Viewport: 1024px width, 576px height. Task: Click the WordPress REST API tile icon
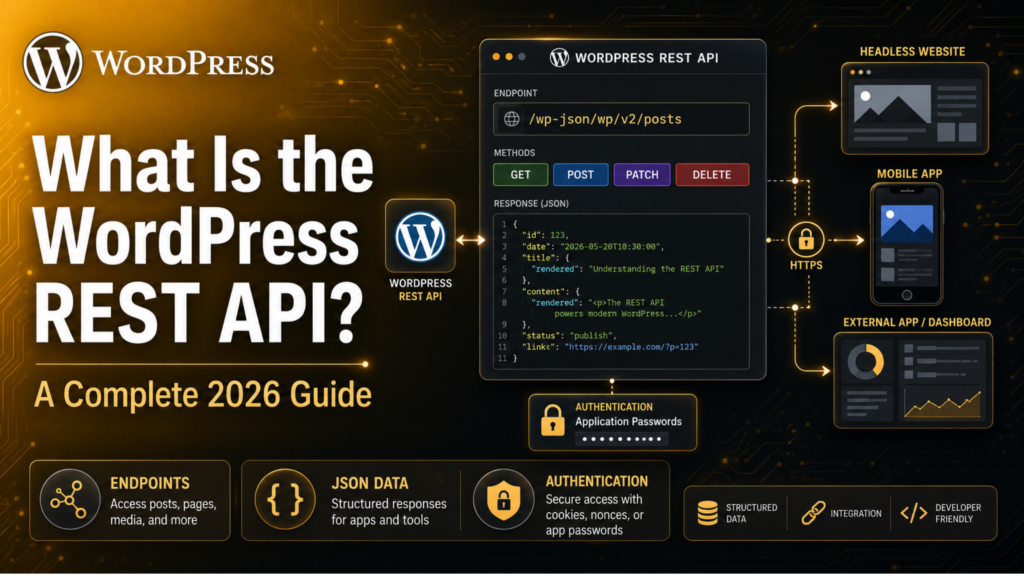point(420,236)
